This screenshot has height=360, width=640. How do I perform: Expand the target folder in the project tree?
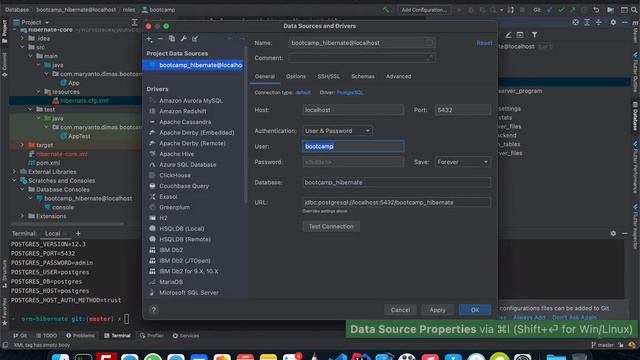point(22,145)
